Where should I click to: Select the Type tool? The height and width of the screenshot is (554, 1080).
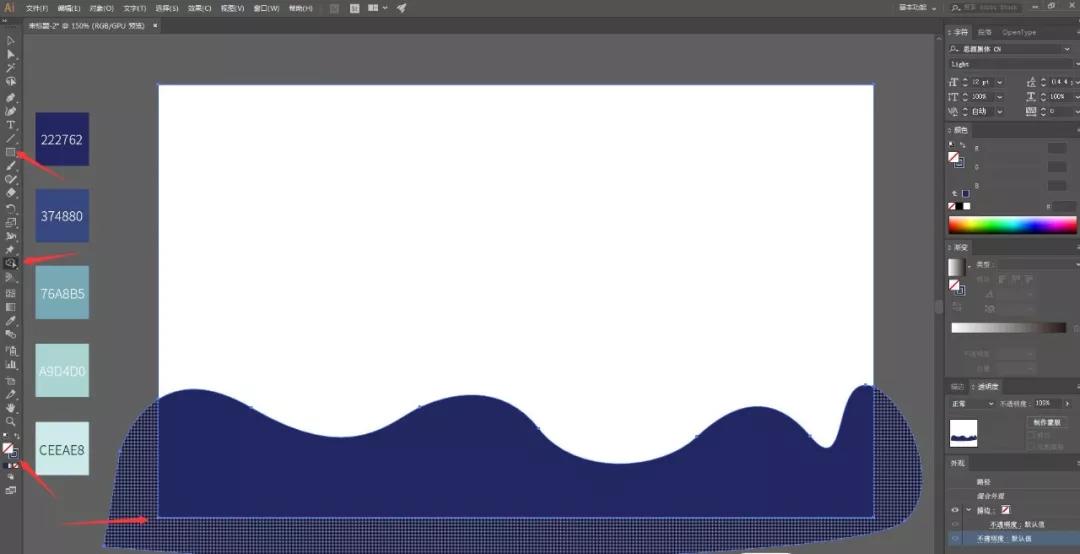pos(11,125)
